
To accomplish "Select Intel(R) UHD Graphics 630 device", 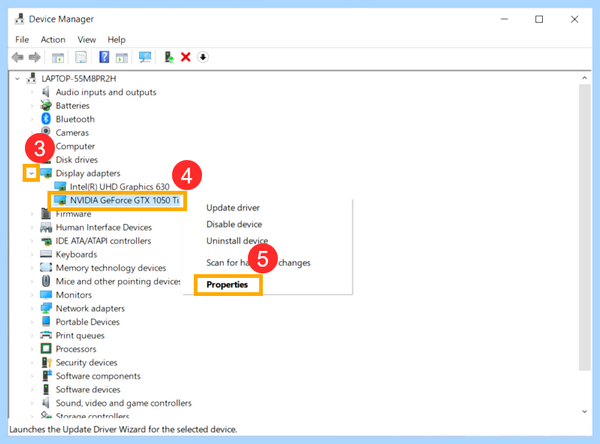I will pyautogui.click(x=119, y=186).
